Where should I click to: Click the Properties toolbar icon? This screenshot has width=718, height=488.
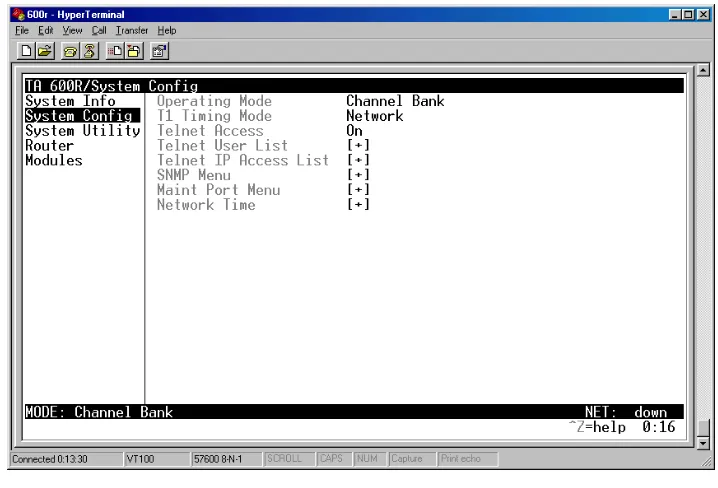159,51
